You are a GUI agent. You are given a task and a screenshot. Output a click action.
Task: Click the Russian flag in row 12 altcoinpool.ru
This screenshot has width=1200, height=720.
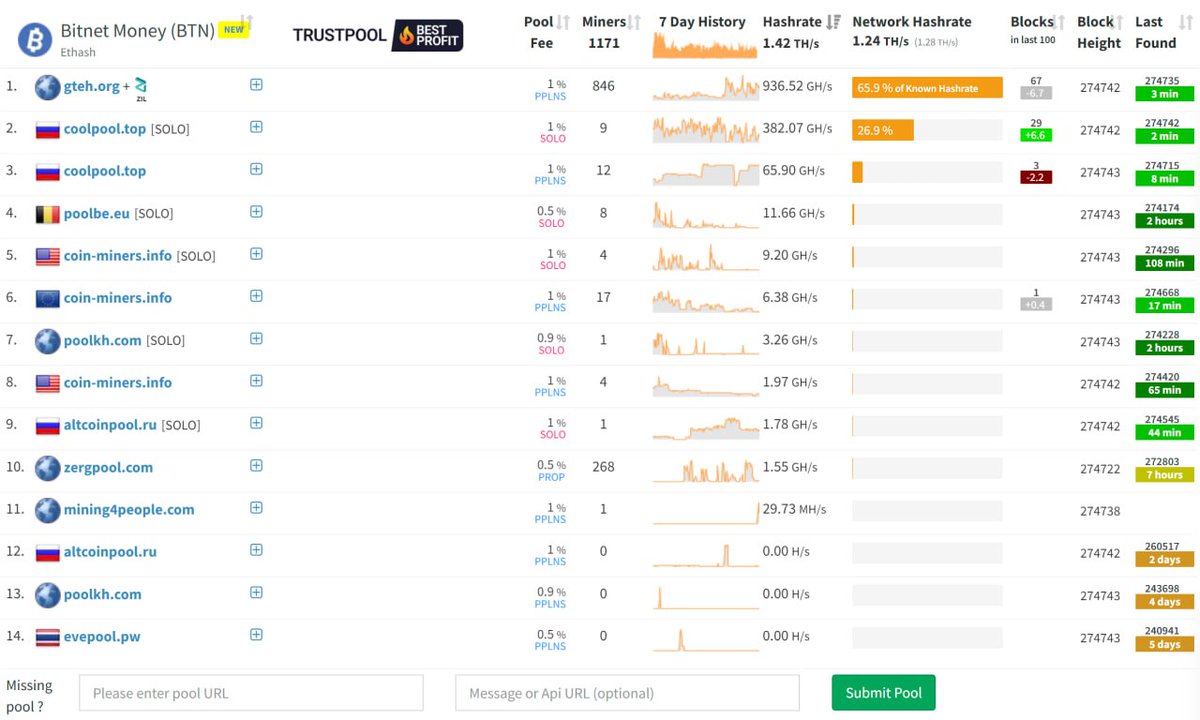[x=48, y=552]
